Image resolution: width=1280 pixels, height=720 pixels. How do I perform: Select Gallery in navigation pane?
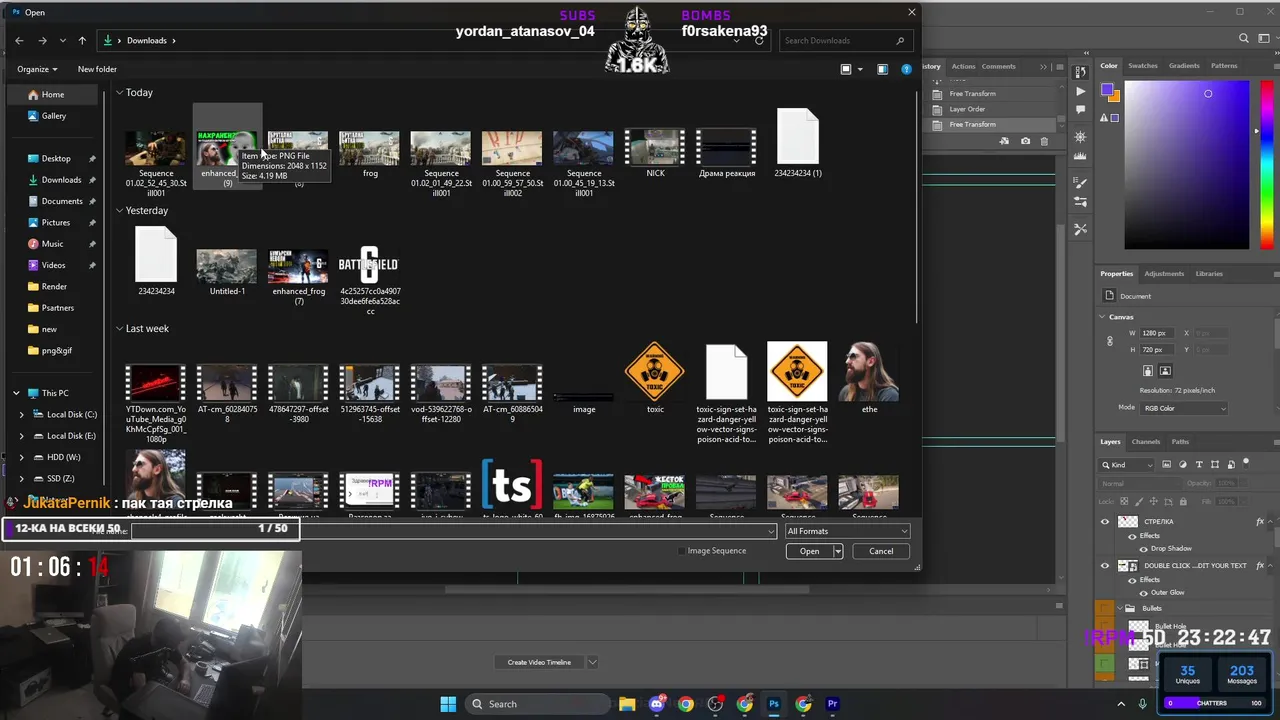tap(54, 116)
